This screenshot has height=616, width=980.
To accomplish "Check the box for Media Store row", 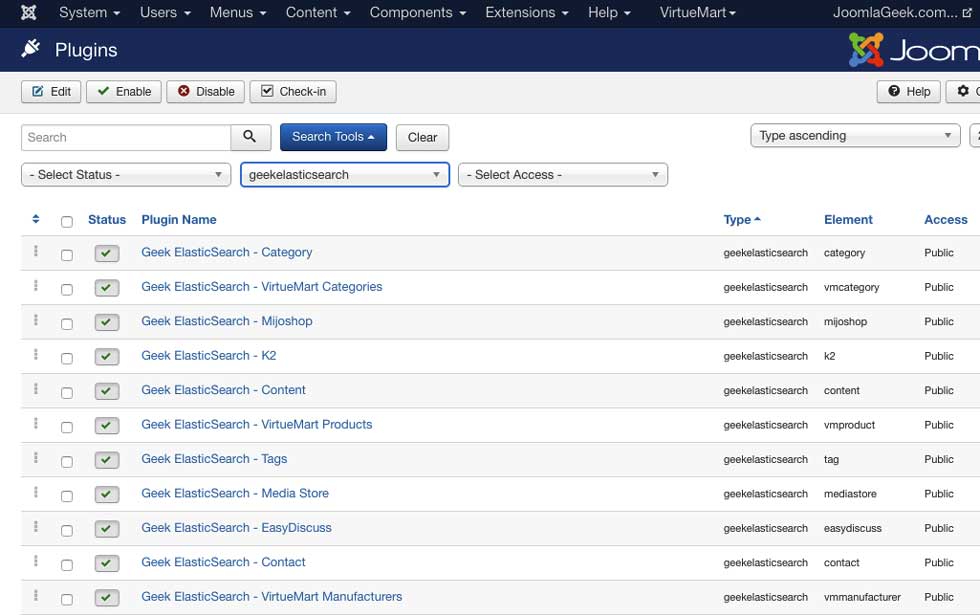I will click(x=67, y=496).
